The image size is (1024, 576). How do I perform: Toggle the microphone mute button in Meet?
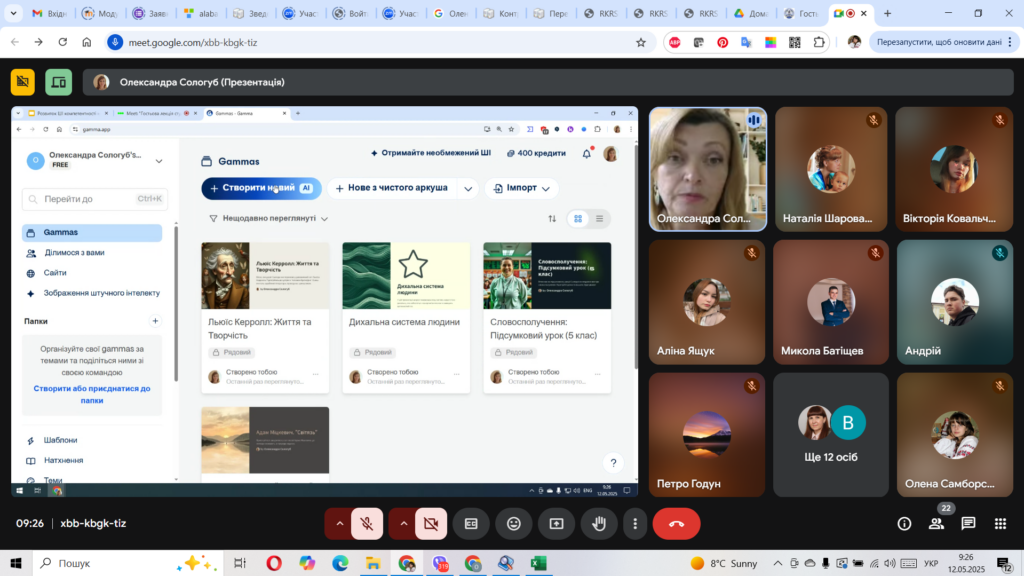[367, 524]
